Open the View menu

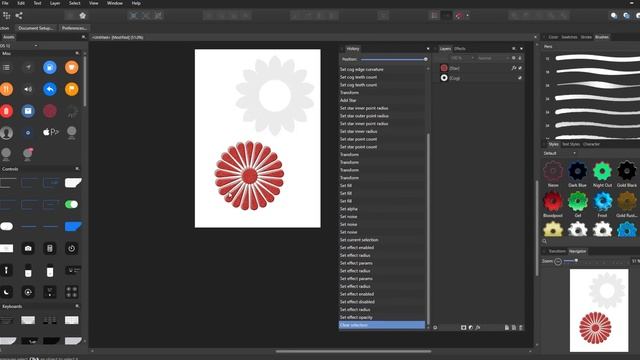coord(93,3)
